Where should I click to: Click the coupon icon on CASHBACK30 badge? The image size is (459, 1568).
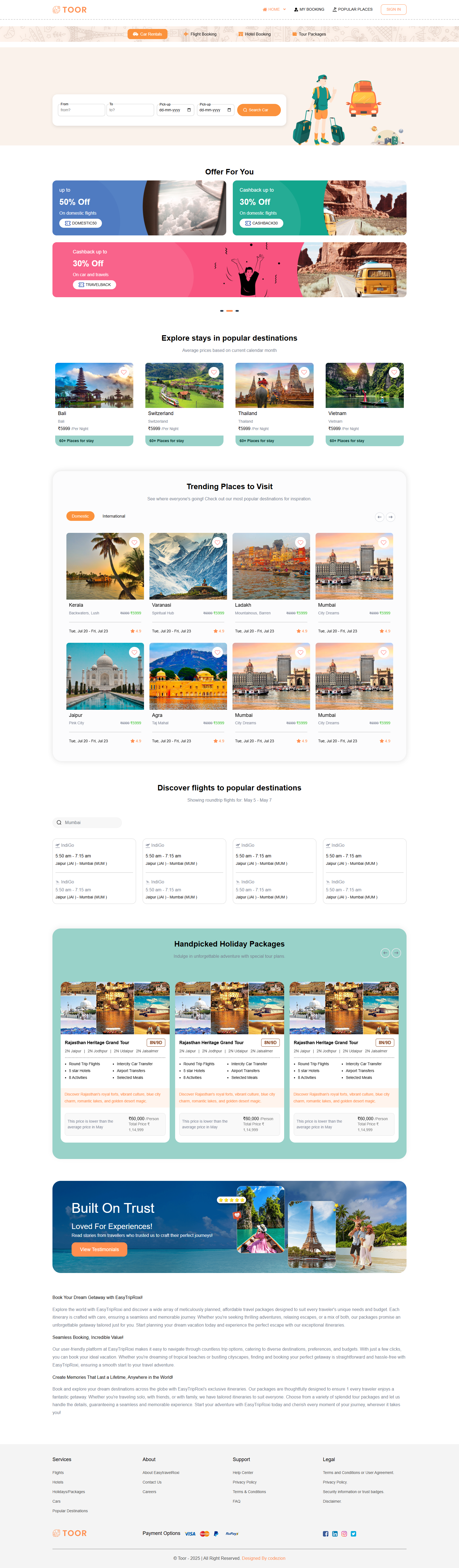pyautogui.click(x=248, y=223)
